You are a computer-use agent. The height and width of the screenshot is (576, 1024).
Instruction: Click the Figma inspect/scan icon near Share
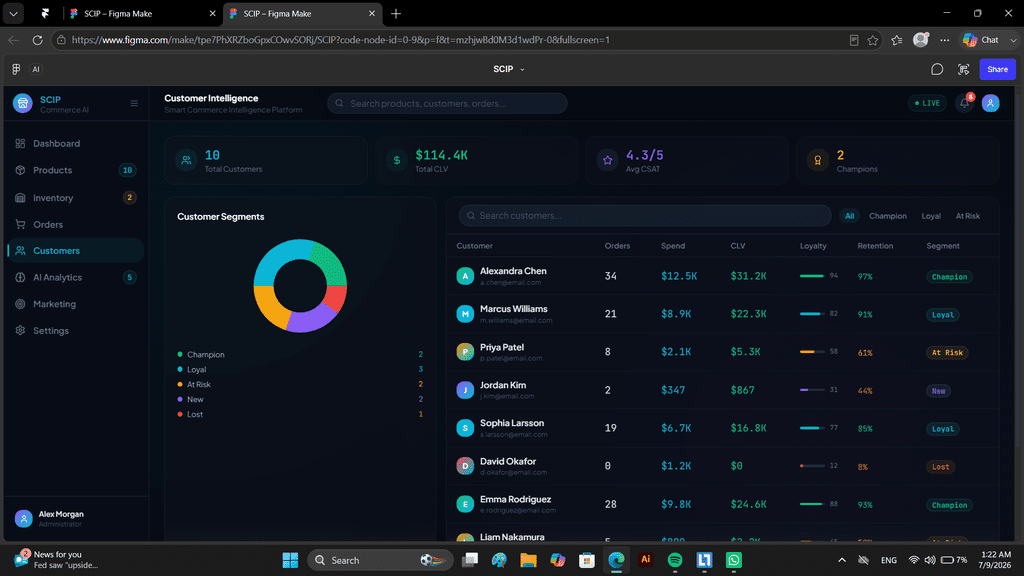[x=963, y=69]
